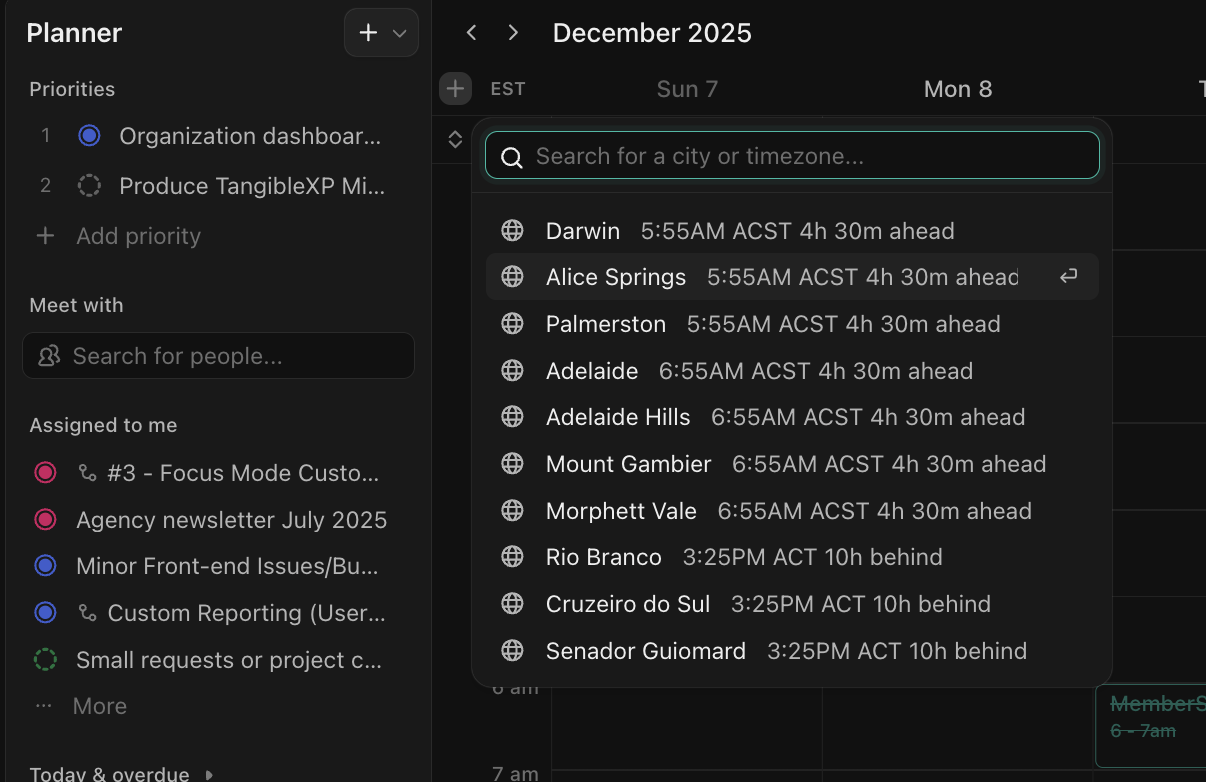Click the globe icon beside Rio Branco
Image resolution: width=1206 pixels, height=782 pixels.
(x=512, y=557)
